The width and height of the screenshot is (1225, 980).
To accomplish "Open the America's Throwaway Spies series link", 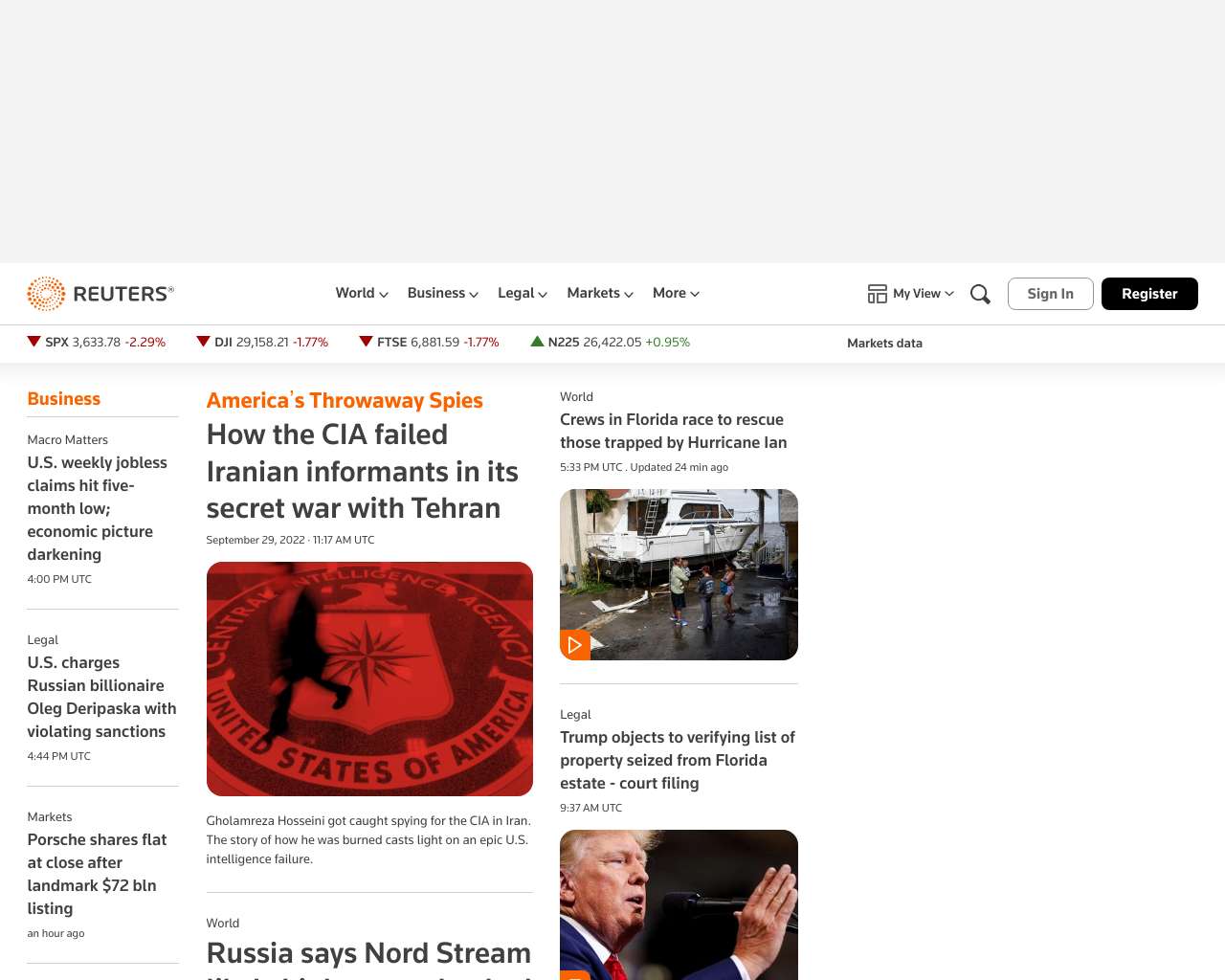I will [x=345, y=400].
